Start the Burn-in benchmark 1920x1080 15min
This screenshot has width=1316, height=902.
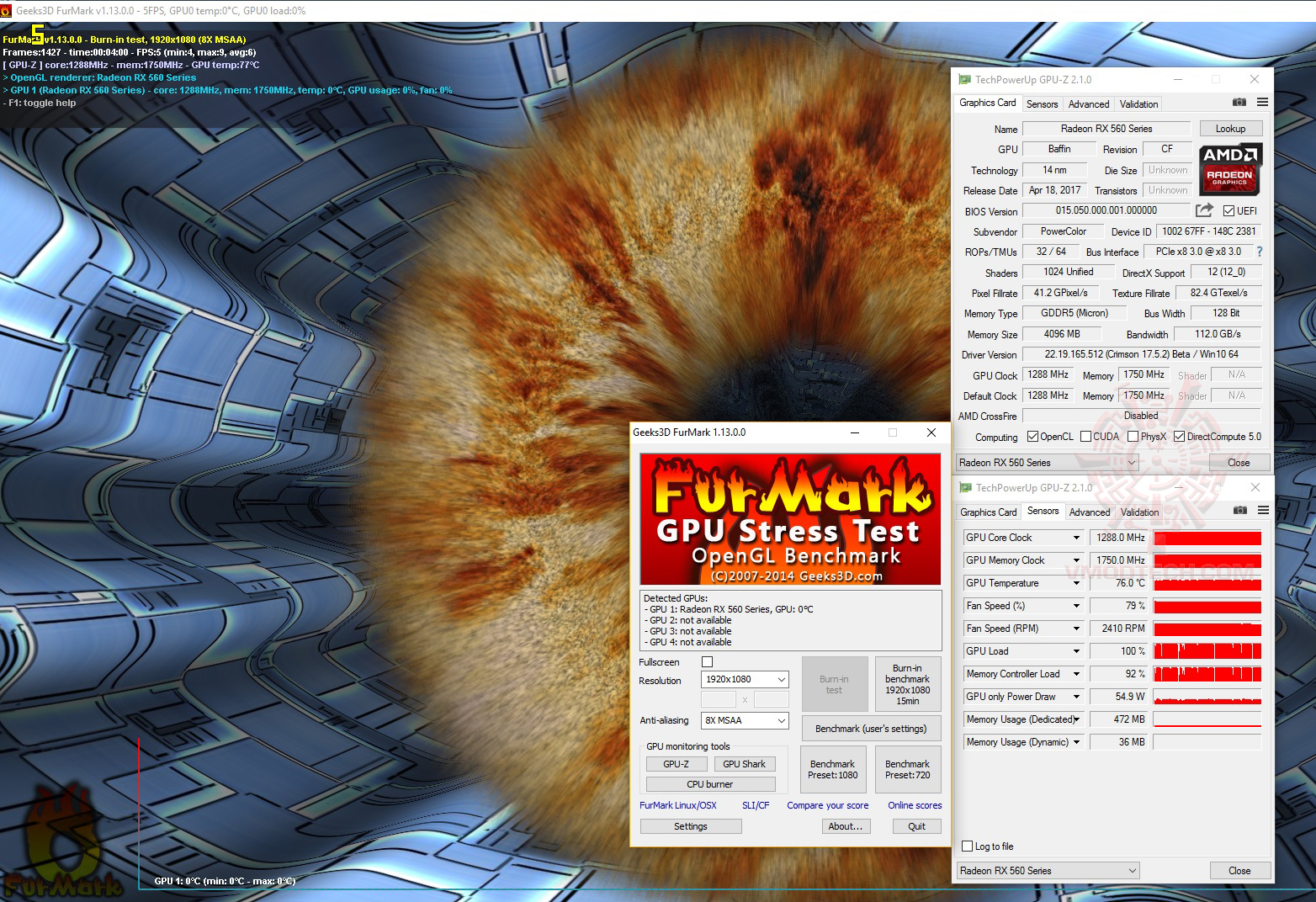[908, 684]
